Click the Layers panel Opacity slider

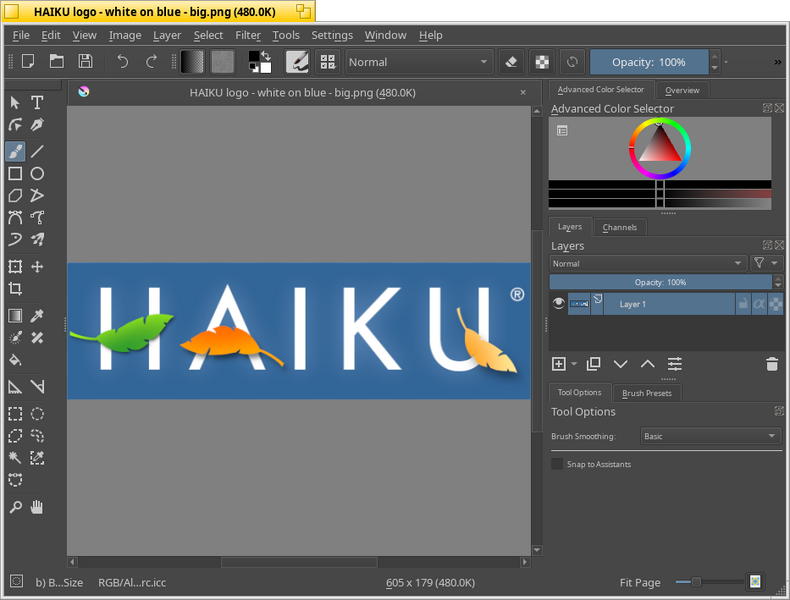pyautogui.click(x=661, y=282)
